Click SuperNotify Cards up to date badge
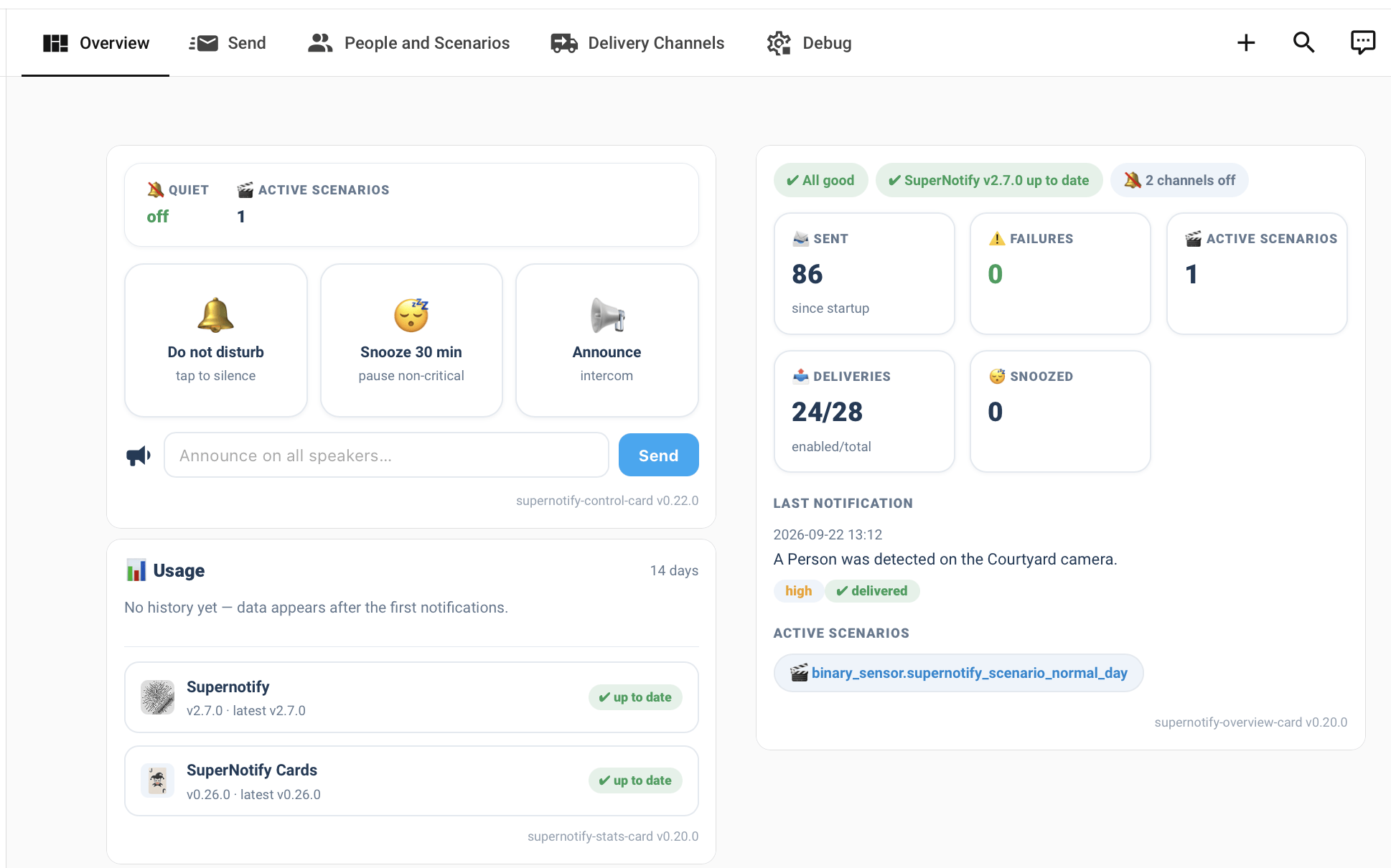Screen dimensions: 1391x868 click(635, 780)
